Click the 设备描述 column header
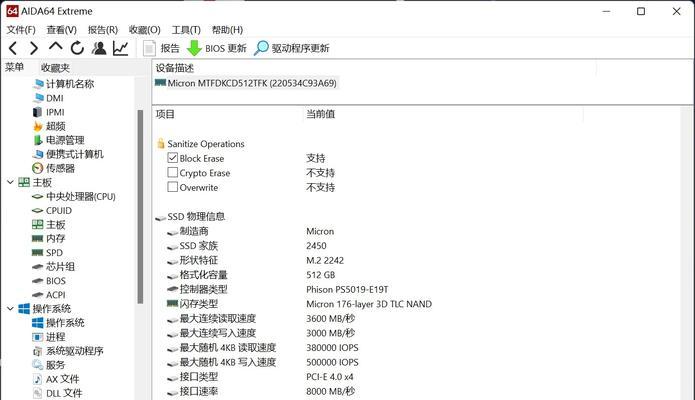The image size is (695, 400). tap(175, 68)
